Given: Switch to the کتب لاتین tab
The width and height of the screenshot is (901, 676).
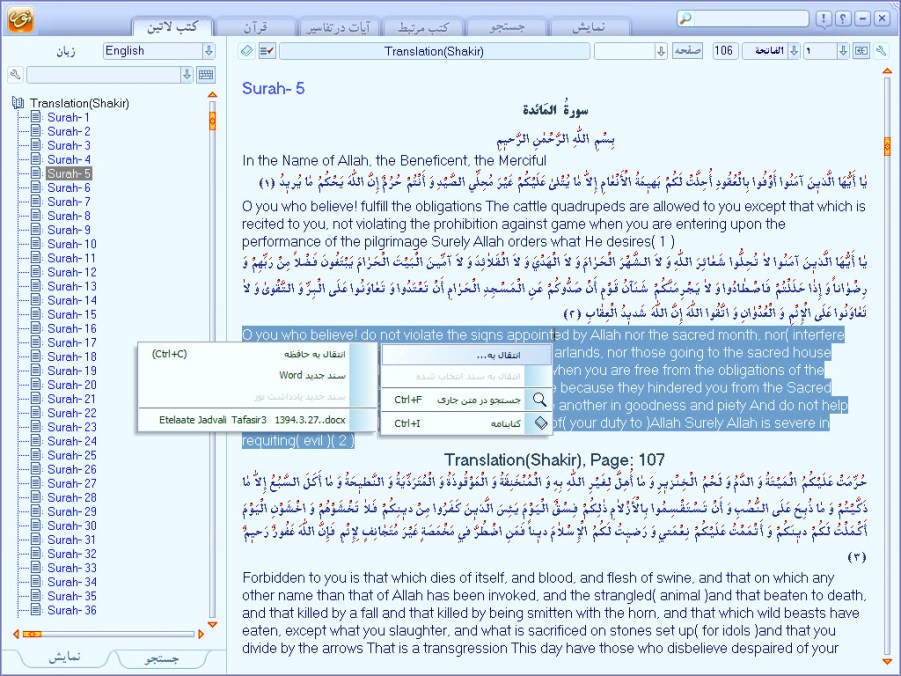Looking at the screenshot, I should (x=172, y=26).
